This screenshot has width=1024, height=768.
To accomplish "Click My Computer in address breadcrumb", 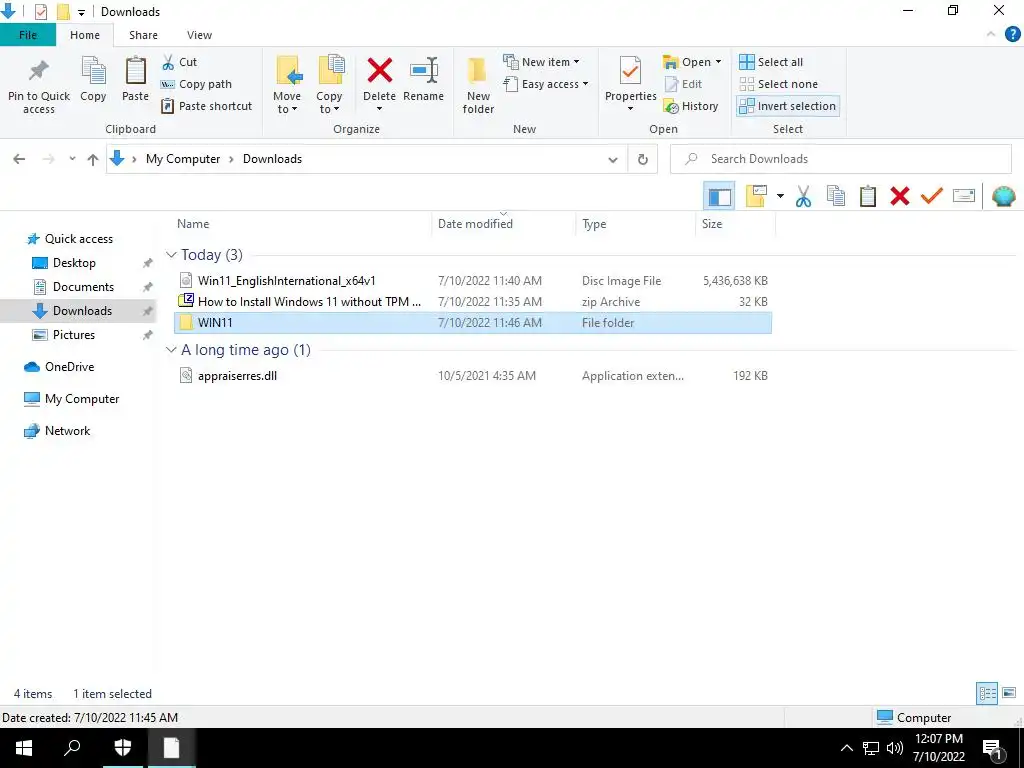I will (183, 159).
